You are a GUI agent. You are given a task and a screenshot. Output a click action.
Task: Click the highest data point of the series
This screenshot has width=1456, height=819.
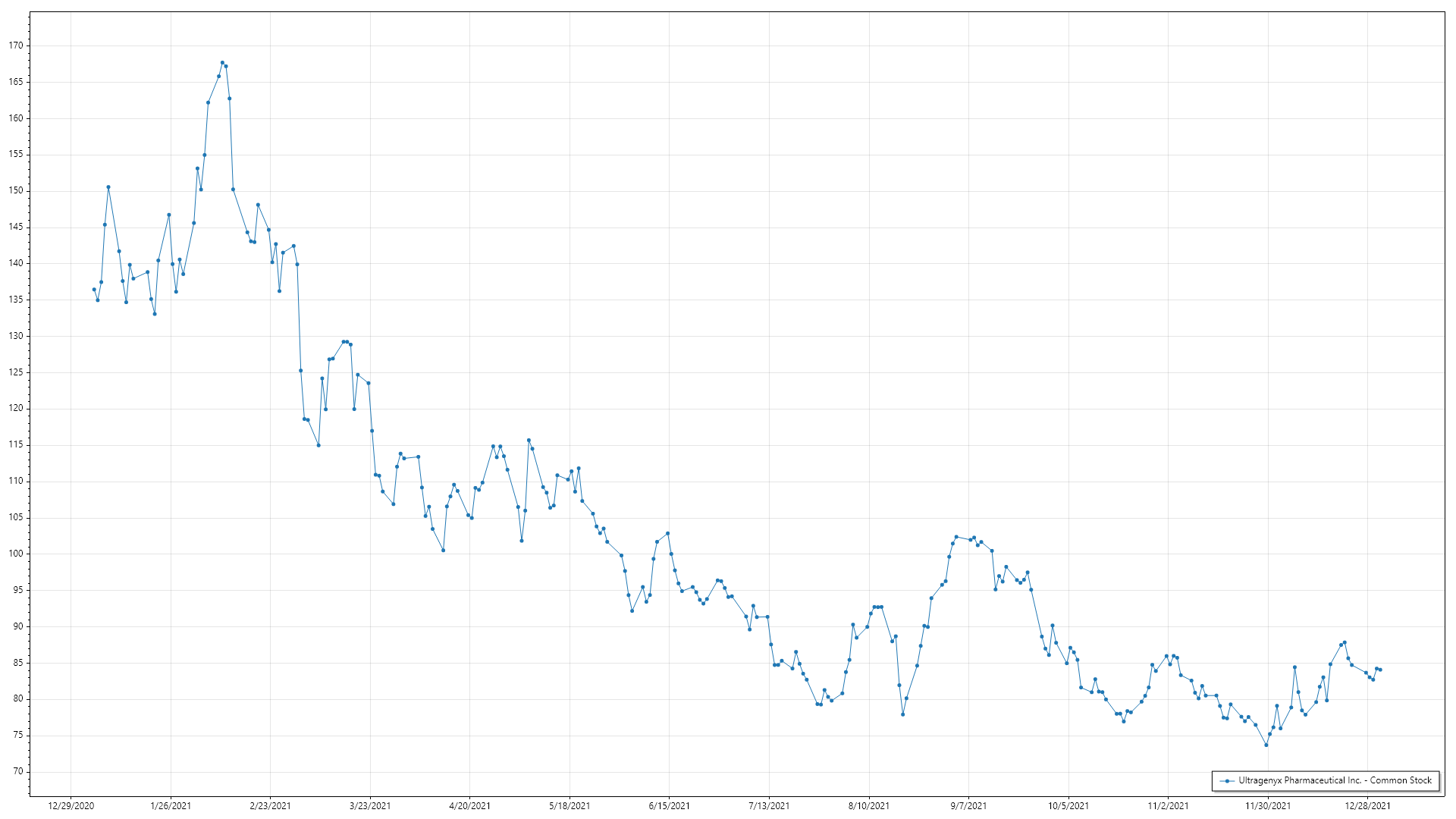[222, 63]
